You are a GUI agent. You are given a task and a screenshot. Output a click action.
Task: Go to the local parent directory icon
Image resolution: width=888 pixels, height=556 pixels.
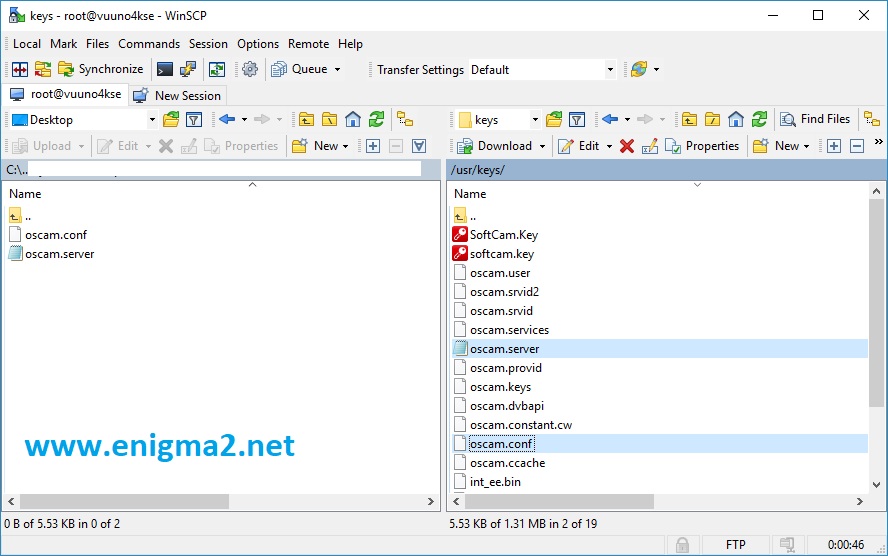coord(306,119)
